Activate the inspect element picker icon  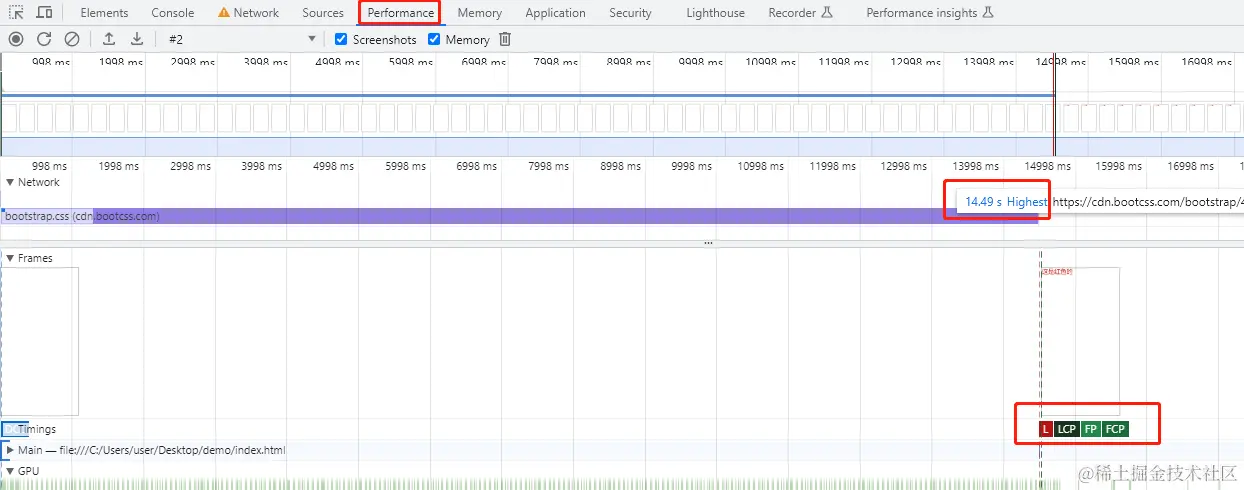(x=17, y=13)
